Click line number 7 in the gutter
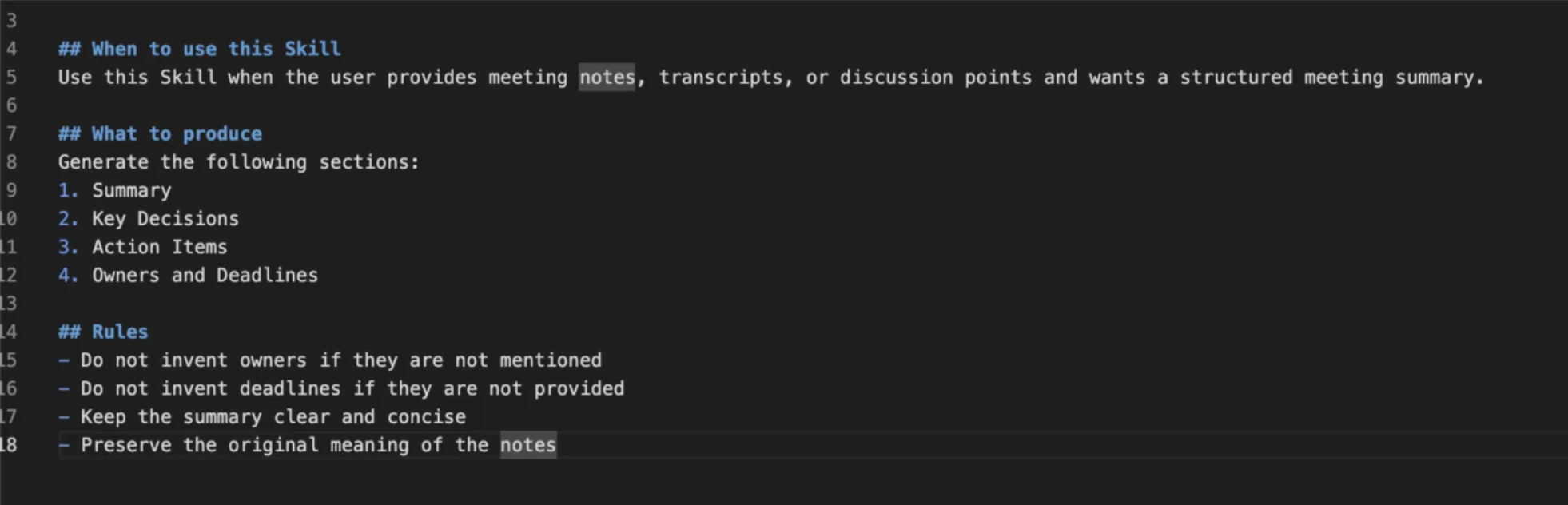The width and height of the screenshot is (1568, 505). click(11, 133)
